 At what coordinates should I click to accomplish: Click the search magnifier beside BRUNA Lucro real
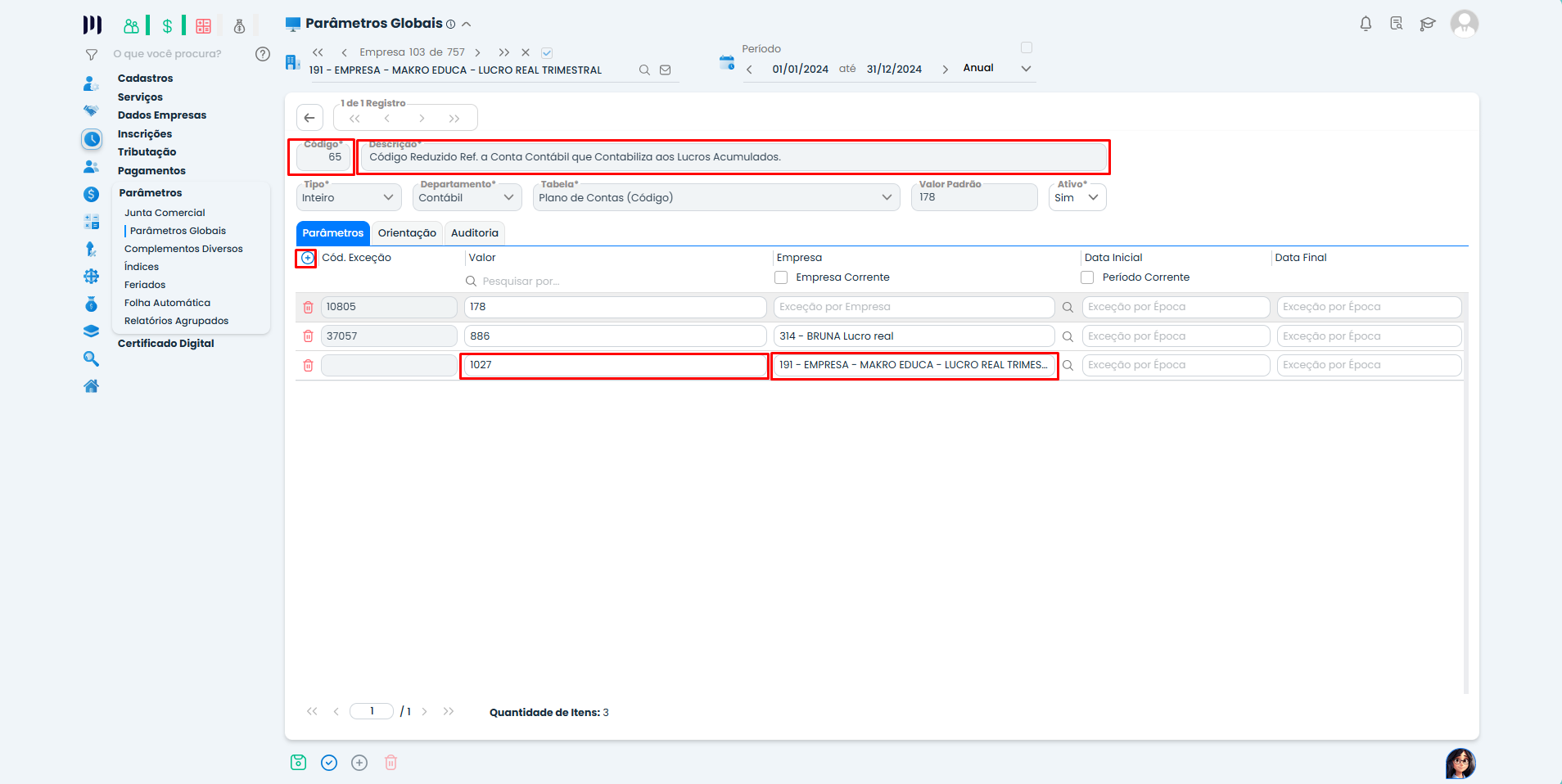(1068, 336)
